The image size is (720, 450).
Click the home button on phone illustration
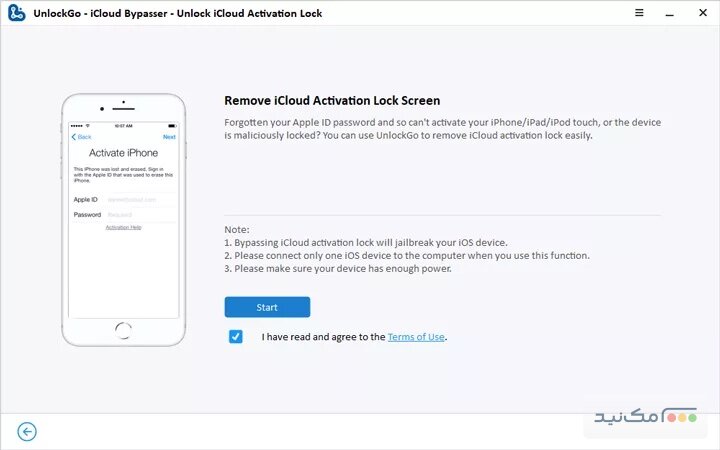[x=123, y=331]
